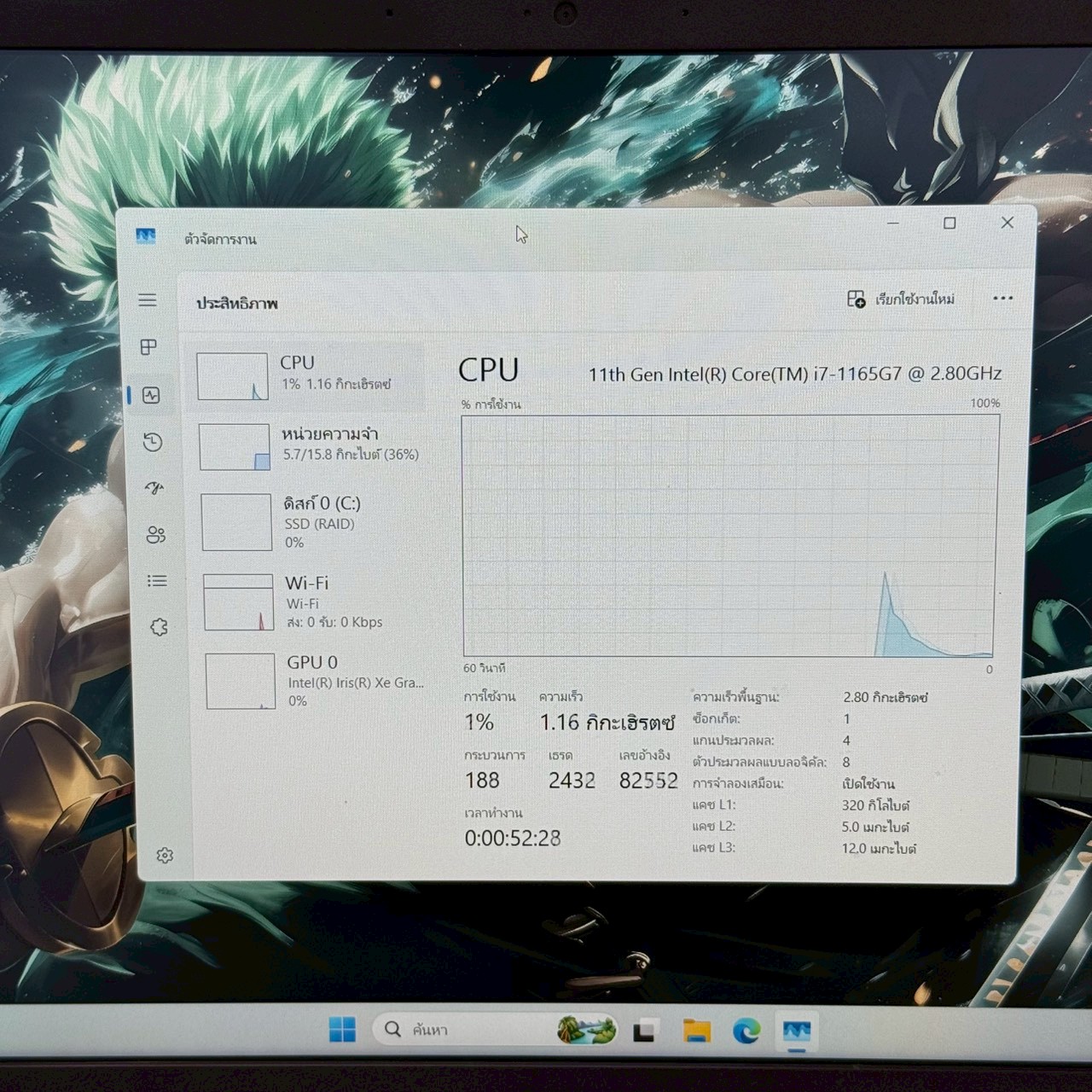1092x1092 pixels.
Task: Open File Explorer from the taskbar
Action: coord(697,1031)
